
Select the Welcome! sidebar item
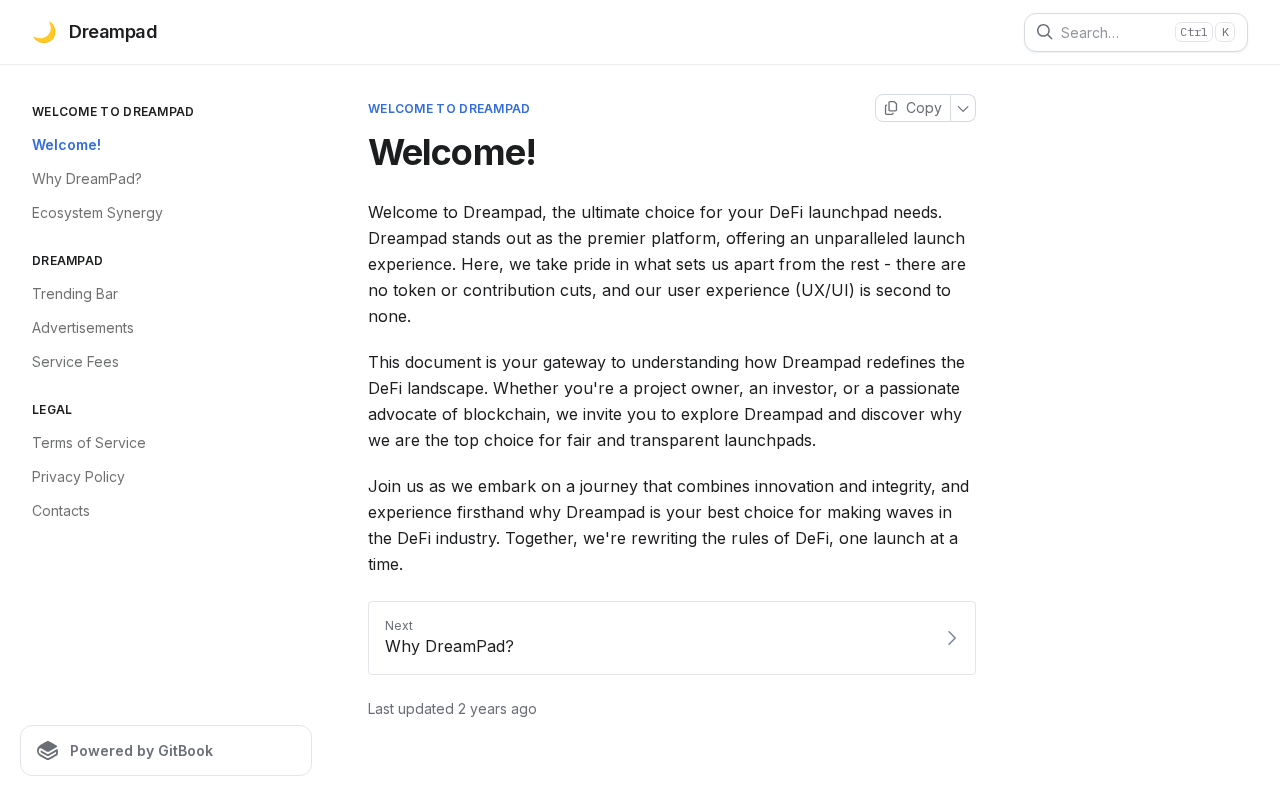coord(66,145)
